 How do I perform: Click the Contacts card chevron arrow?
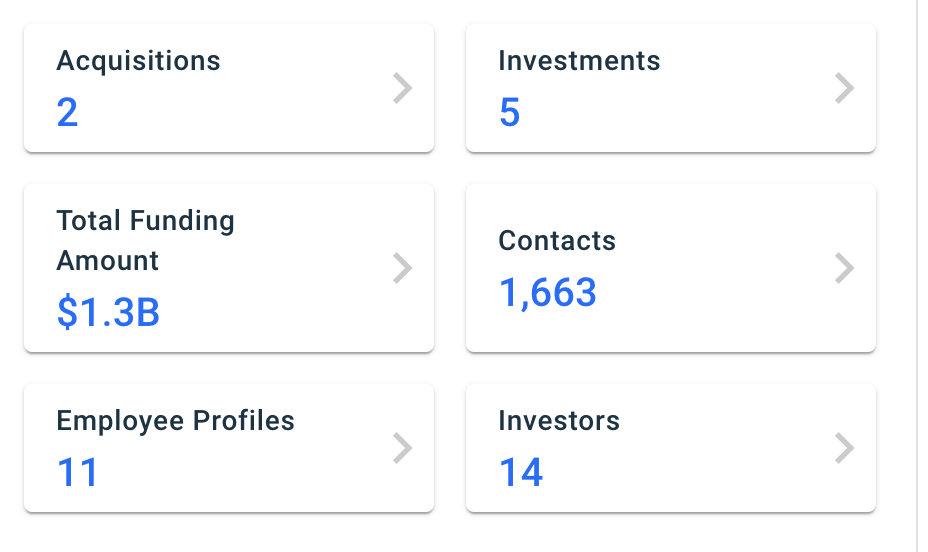(844, 268)
